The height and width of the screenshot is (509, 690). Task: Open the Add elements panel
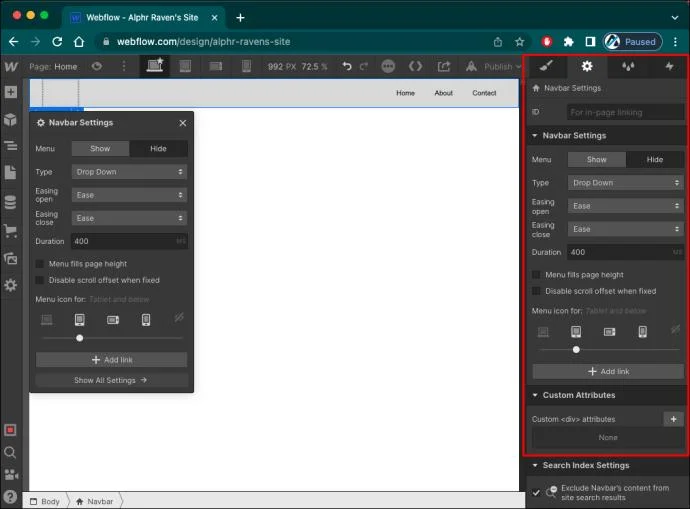click(11, 92)
